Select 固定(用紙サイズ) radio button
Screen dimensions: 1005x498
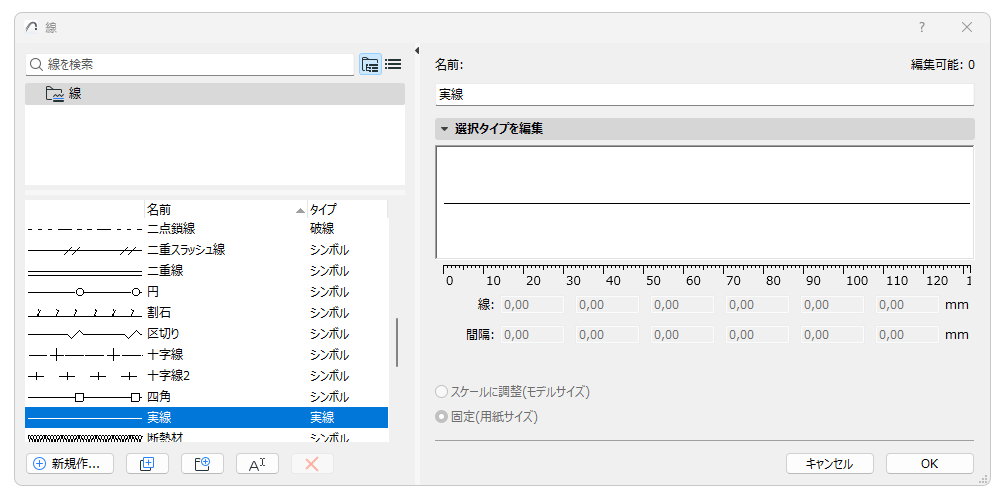[x=442, y=417]
